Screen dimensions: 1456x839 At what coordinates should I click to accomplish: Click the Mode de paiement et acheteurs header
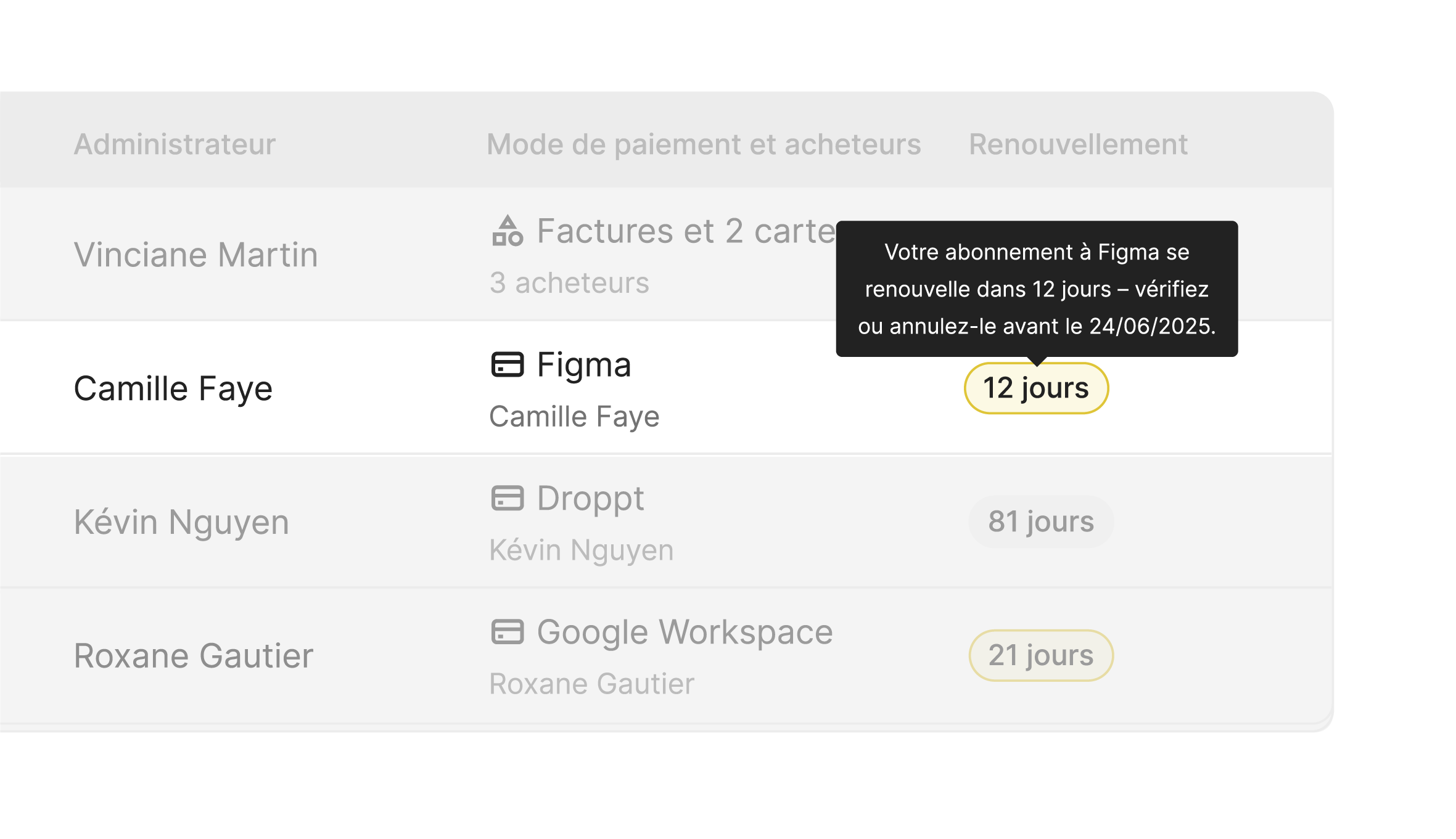point(704,145)
